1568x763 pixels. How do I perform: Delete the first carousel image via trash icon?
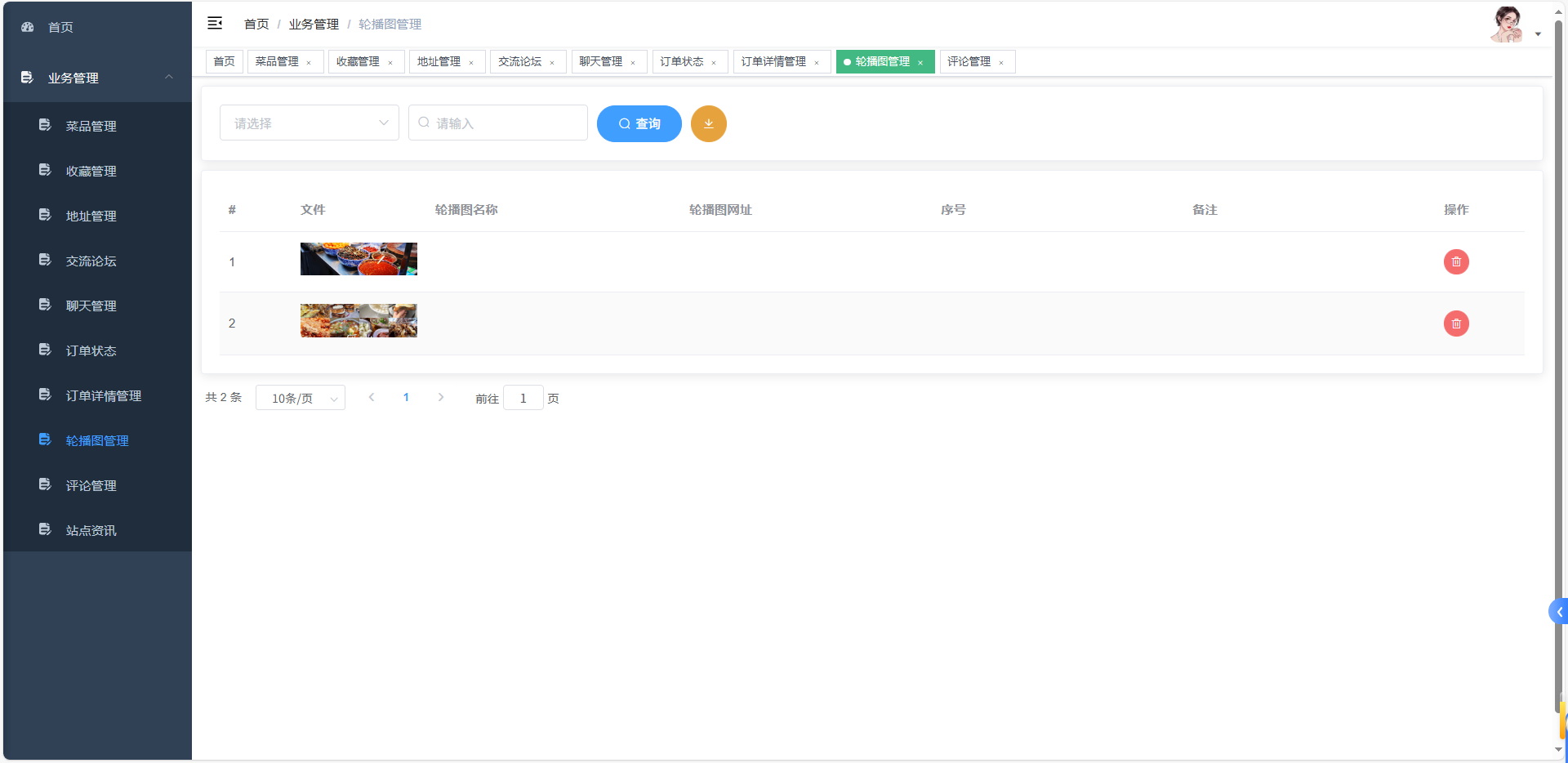pos(1456,261)
